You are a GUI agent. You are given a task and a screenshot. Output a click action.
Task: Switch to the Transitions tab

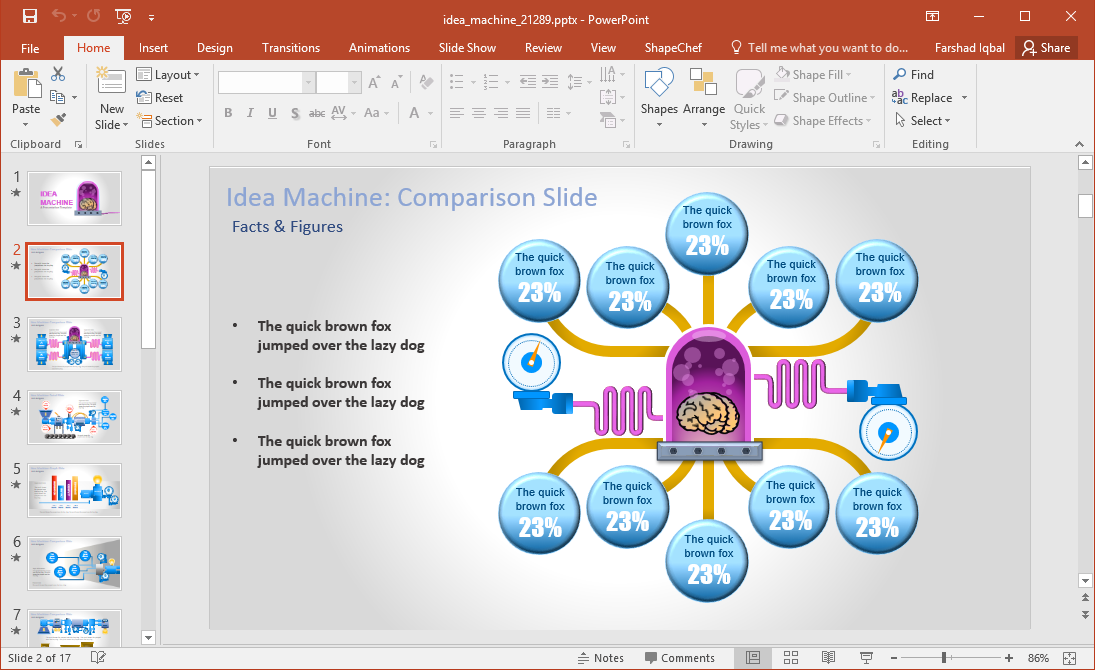pyautogui.click(x=291, y=48)
